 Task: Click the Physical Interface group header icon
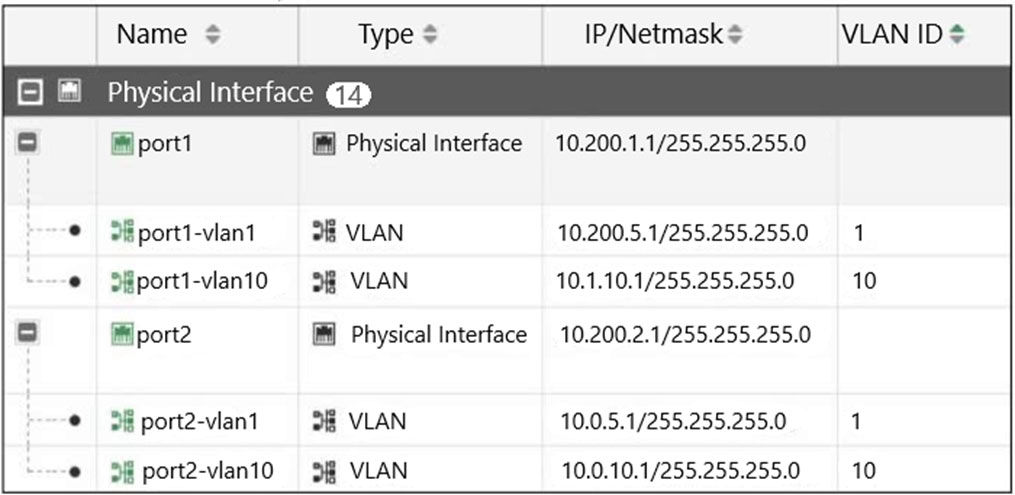pos(69,93)
